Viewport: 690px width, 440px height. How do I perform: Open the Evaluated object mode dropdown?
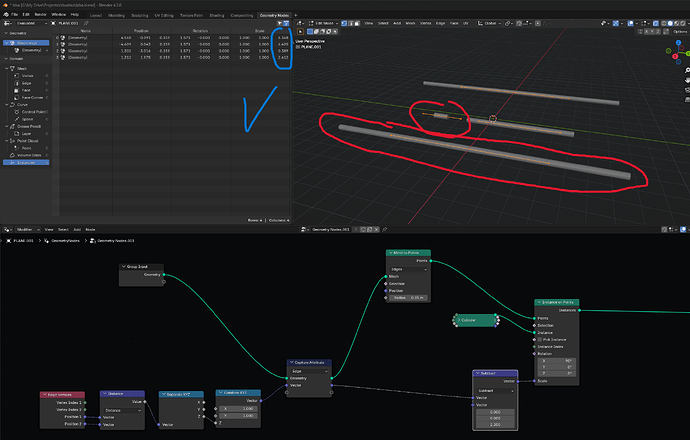click(32, 23)
